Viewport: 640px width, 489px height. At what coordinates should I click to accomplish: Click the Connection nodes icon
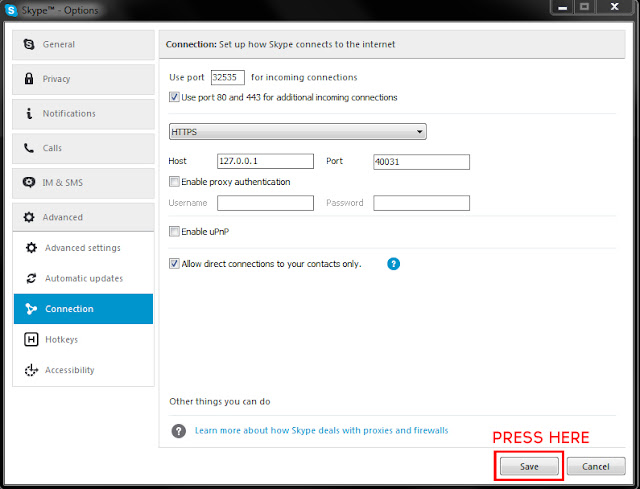31,309
